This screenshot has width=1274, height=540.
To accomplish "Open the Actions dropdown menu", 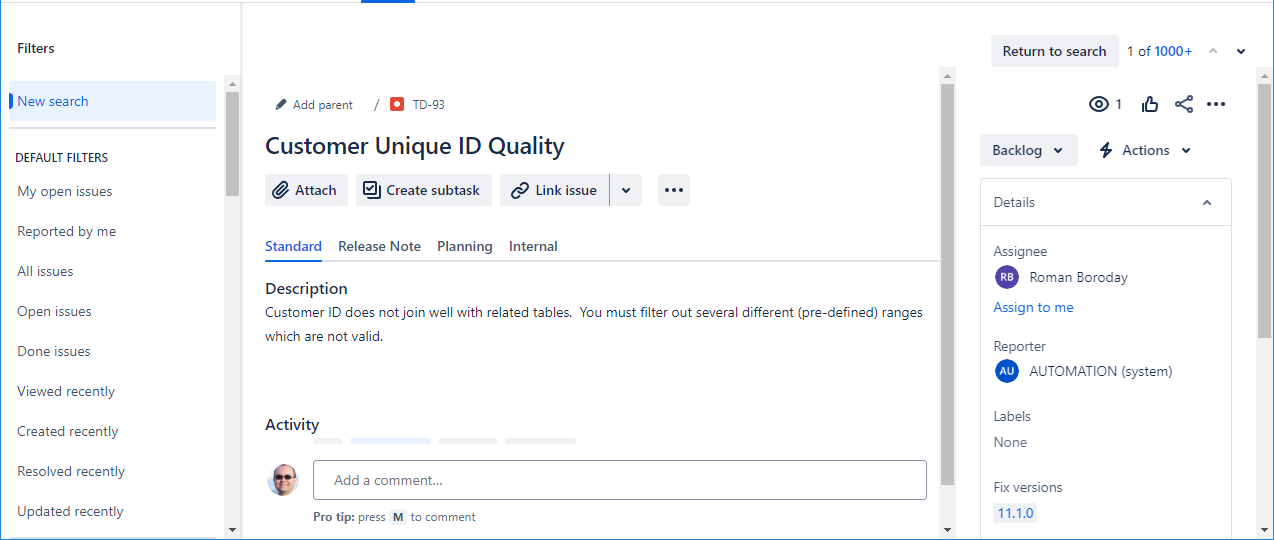I will coord(1145,150).
